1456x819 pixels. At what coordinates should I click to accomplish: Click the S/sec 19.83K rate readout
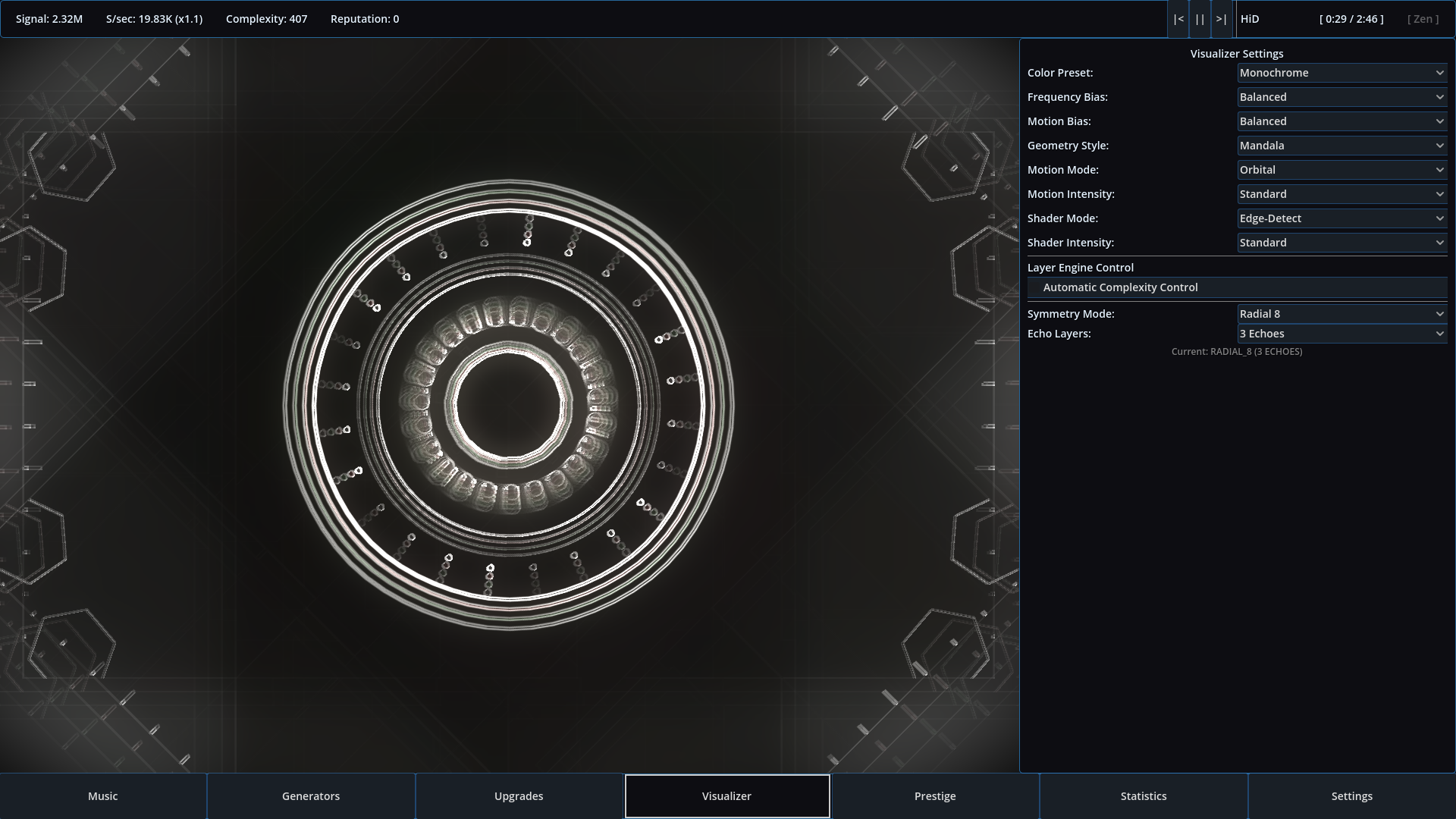[154, 19]
